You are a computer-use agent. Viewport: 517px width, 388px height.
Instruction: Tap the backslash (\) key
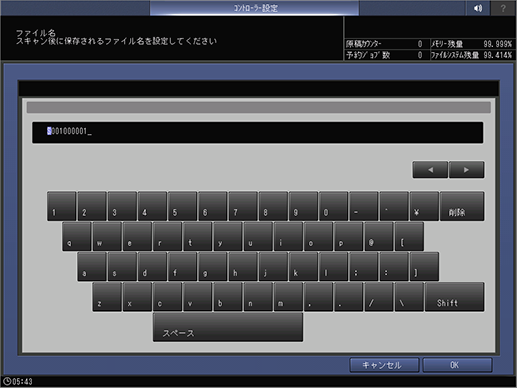point(409,297)
